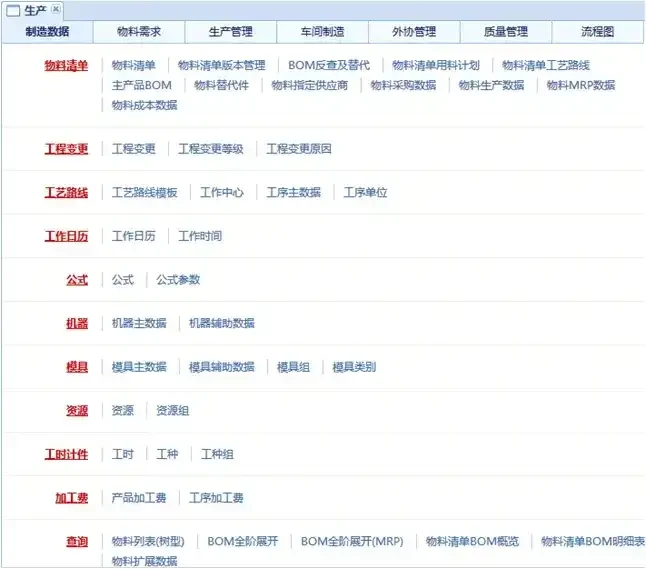Open 工序主数据

[x=294, y=192]
